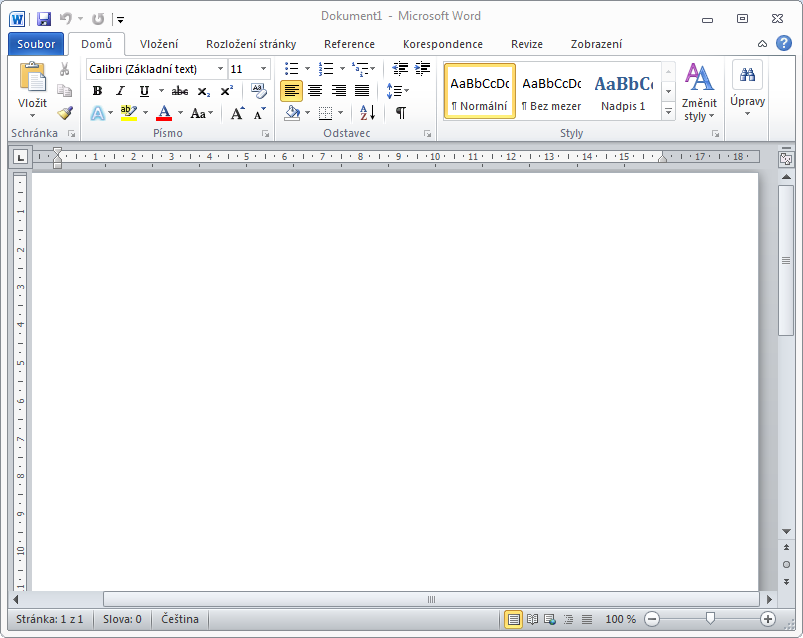Select the strikethrough icon

[x=181, y=90]
